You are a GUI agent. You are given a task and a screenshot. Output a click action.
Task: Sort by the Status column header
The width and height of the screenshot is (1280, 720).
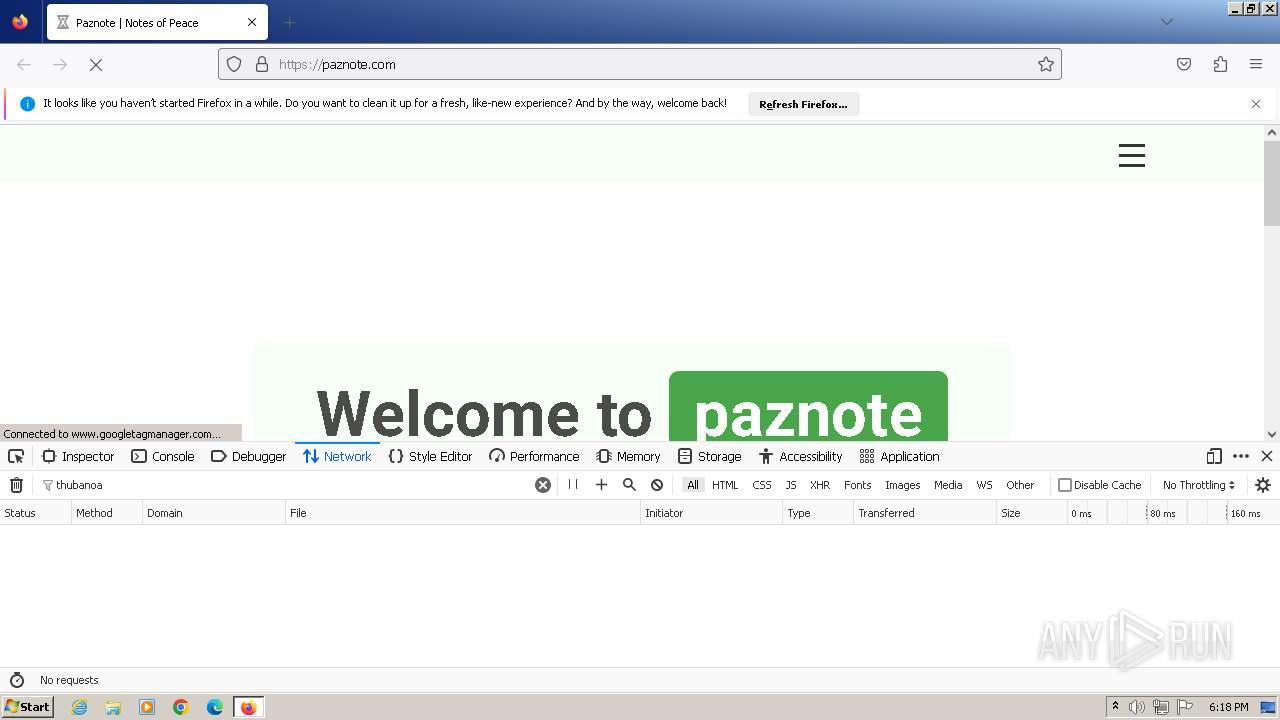click(35, 513)
